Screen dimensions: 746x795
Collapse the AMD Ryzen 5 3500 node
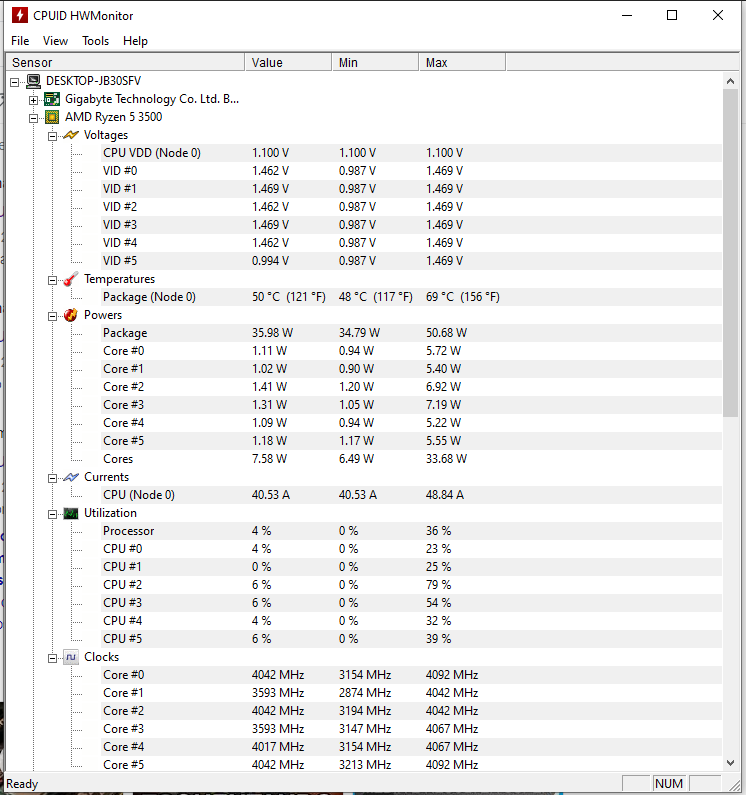tap(33, 118)
